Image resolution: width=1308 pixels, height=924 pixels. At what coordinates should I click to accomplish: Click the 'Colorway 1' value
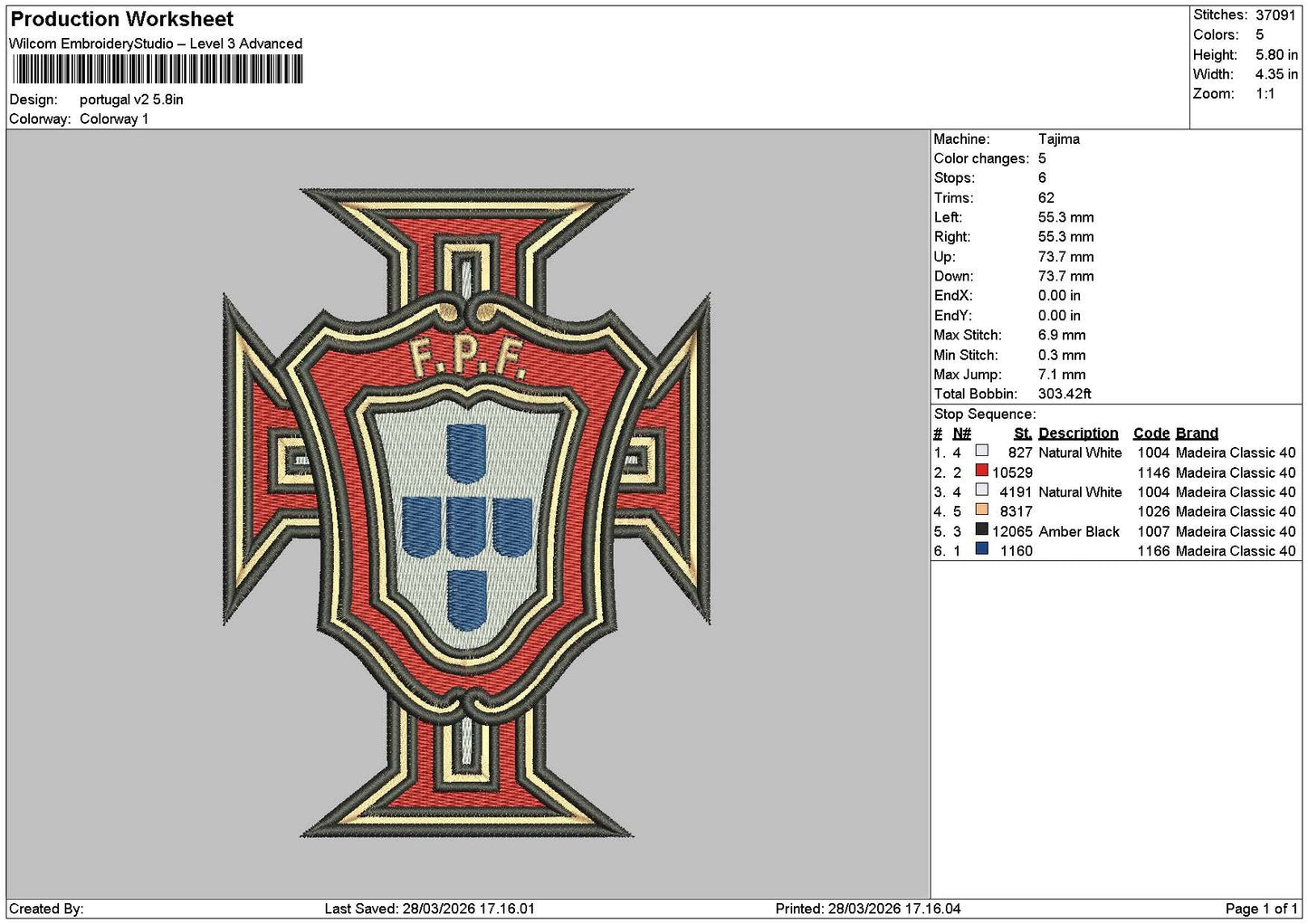114,119
